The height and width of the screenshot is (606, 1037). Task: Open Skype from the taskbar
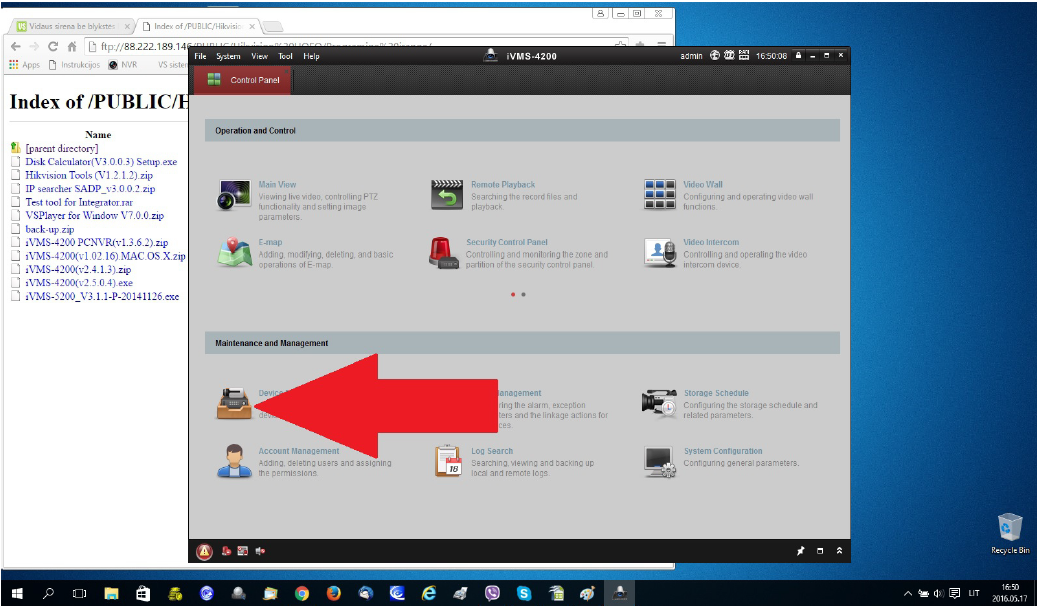(x=524, y=593)
